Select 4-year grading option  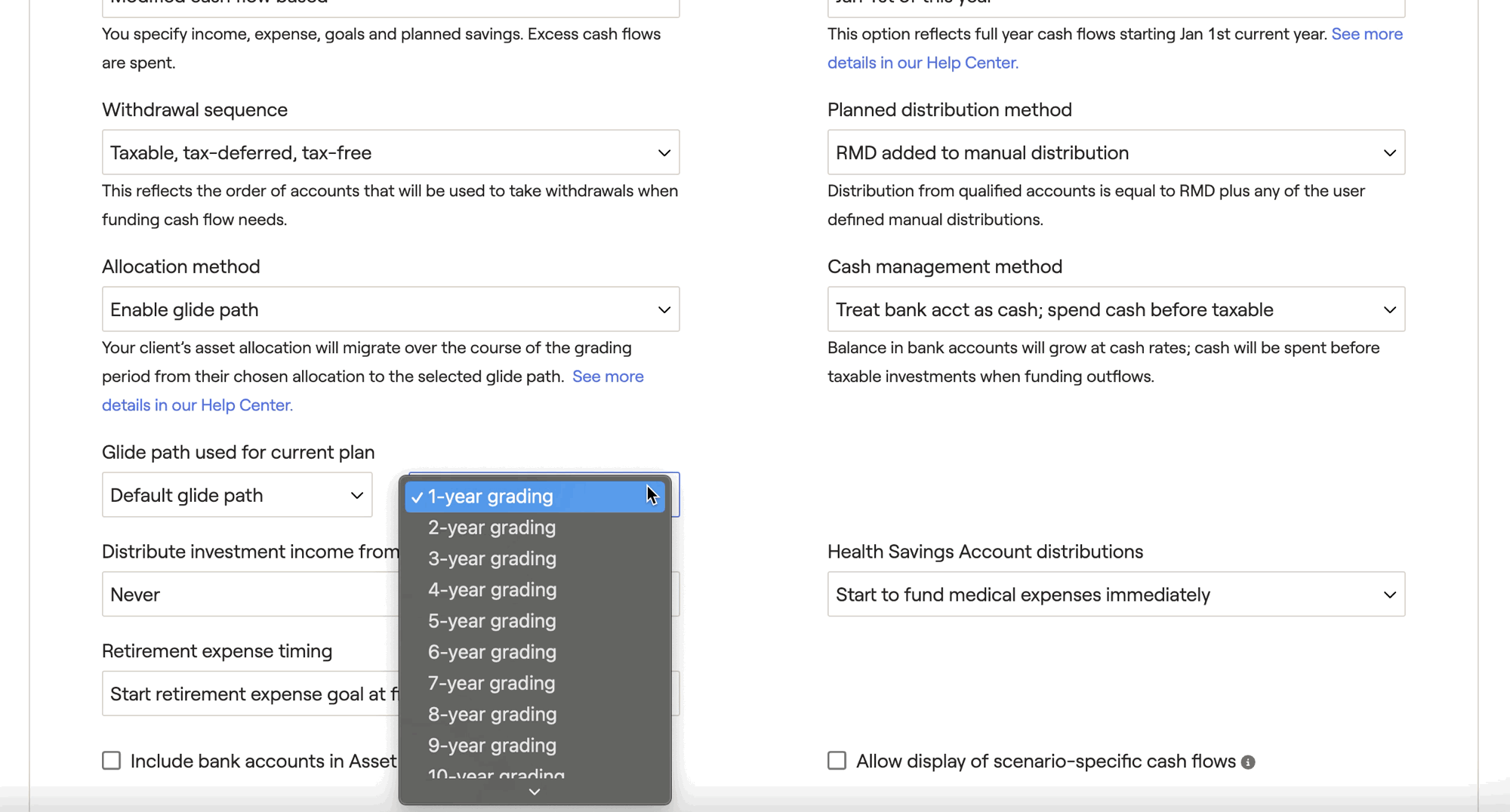click(x=535, y=589)
